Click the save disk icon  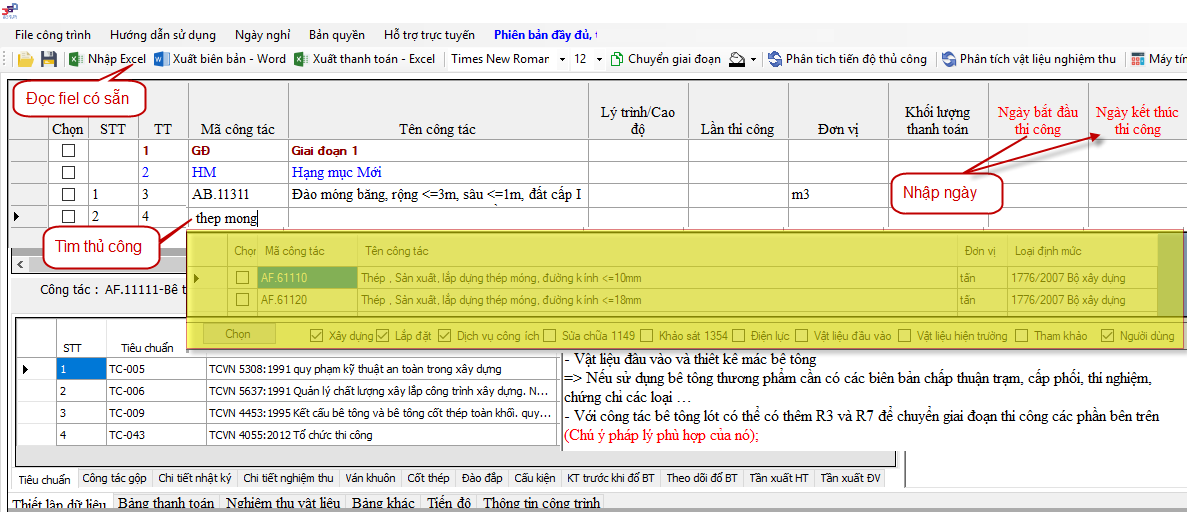point(47,59)
